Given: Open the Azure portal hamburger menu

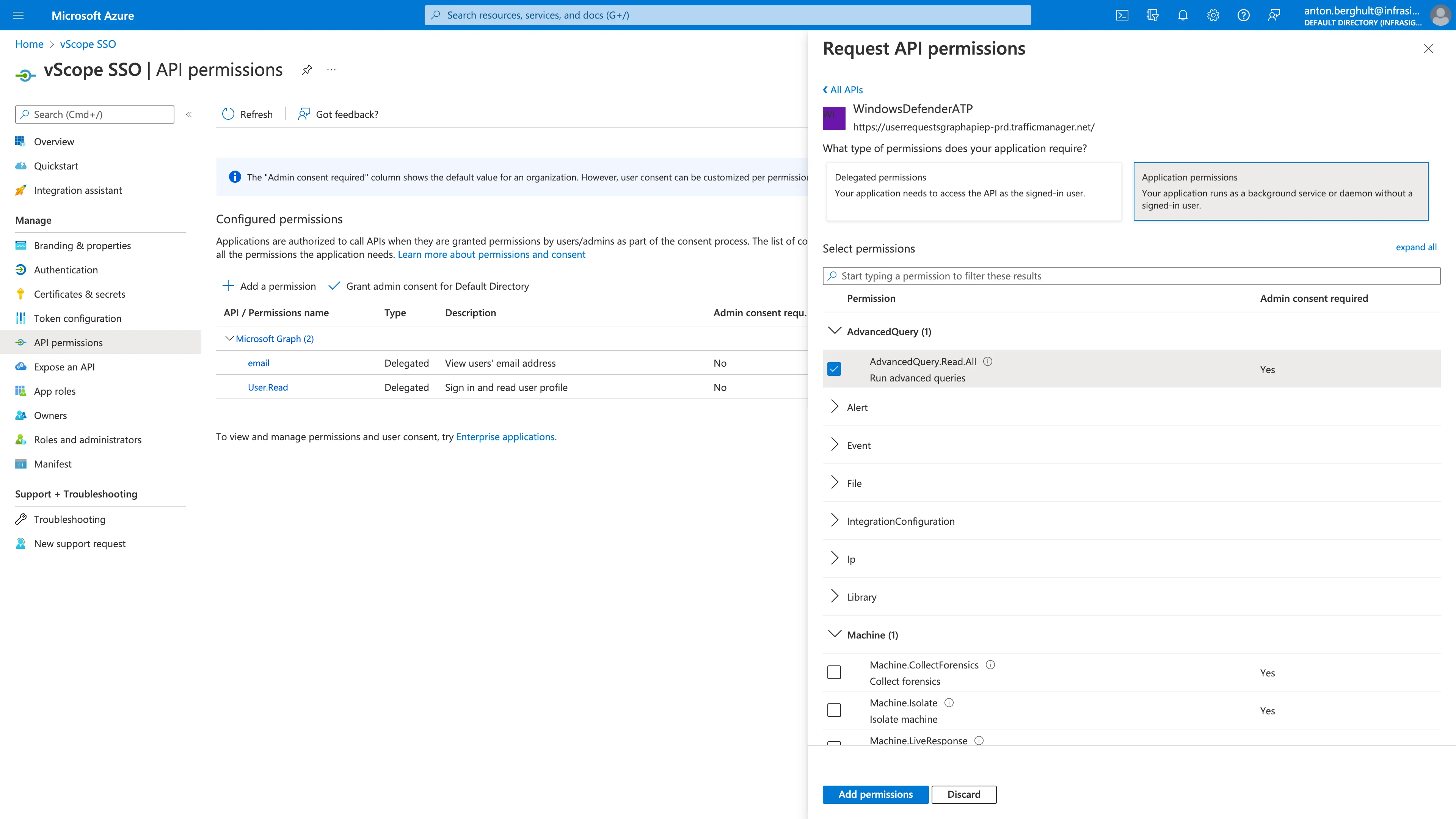Looking at the screenshot, I should pos(18,15).
